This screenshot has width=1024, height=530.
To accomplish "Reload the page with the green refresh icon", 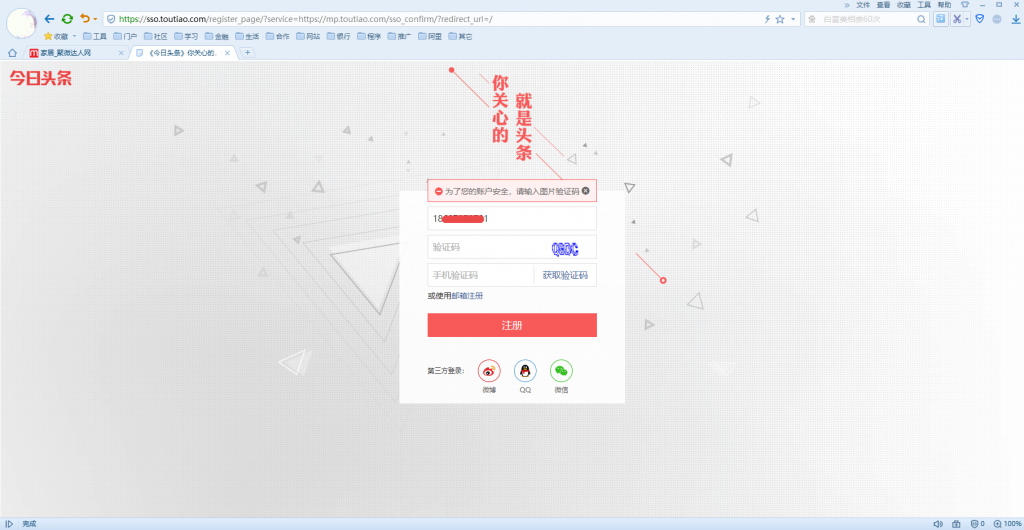I will (x=67, y=19).
